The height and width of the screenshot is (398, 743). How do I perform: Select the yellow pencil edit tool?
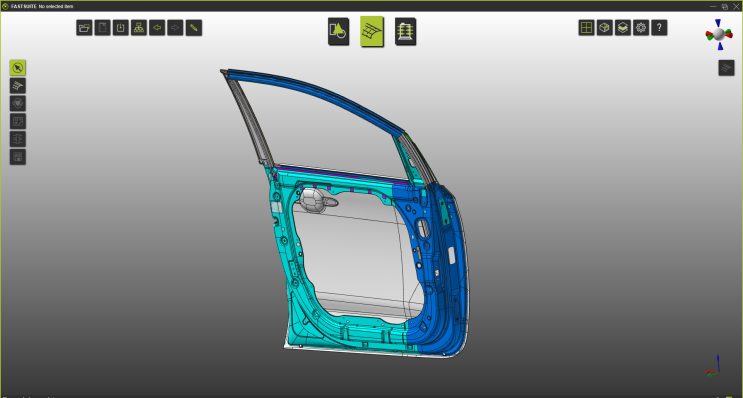pos(194,28)
